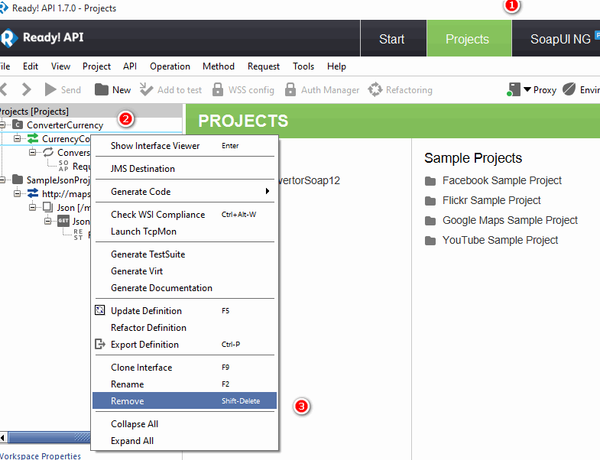Click the forward navigation arrow
600x460 pixels.
(26, 90)
